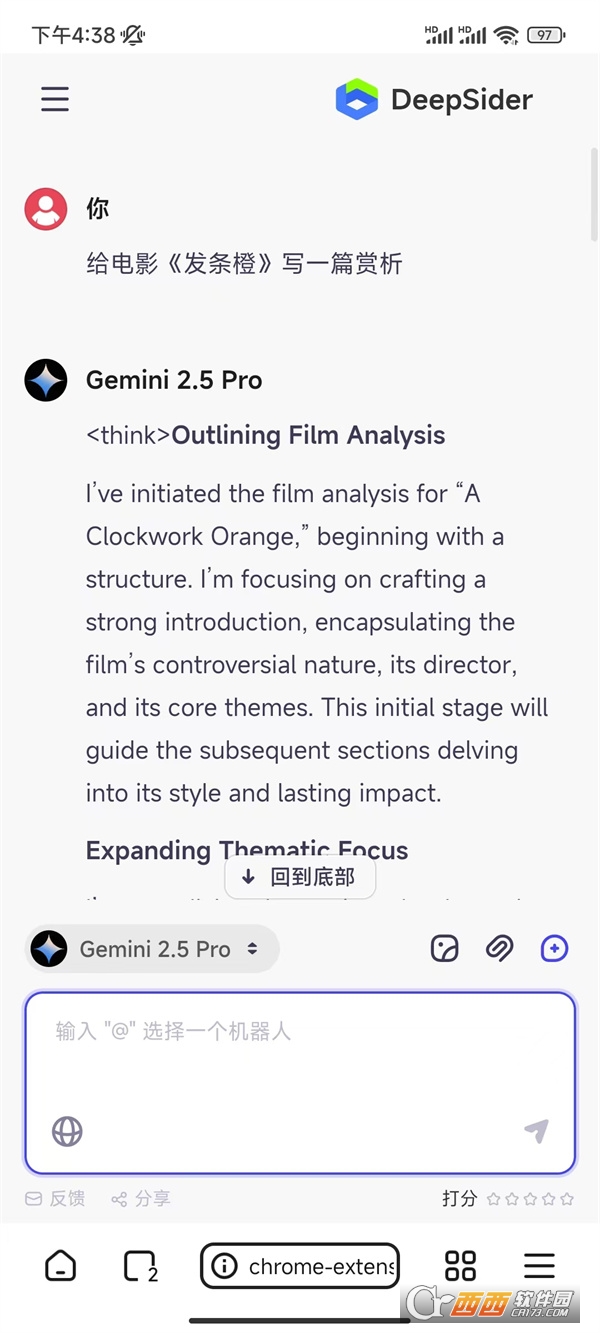600x1333 pixels.
Task: Rate with the first star
Action: 493,1198
